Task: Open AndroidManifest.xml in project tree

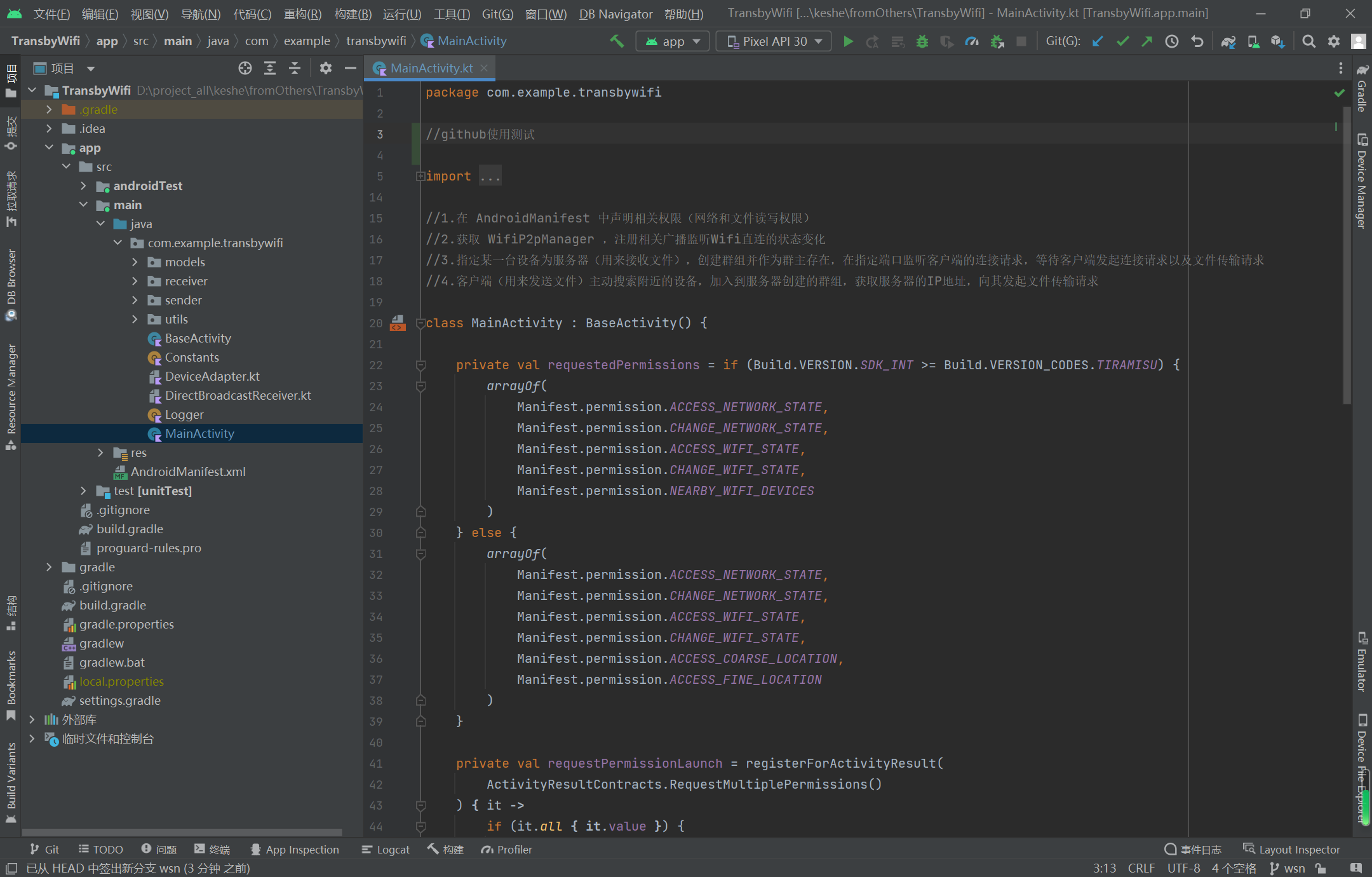Action: [x=187, y=472]
